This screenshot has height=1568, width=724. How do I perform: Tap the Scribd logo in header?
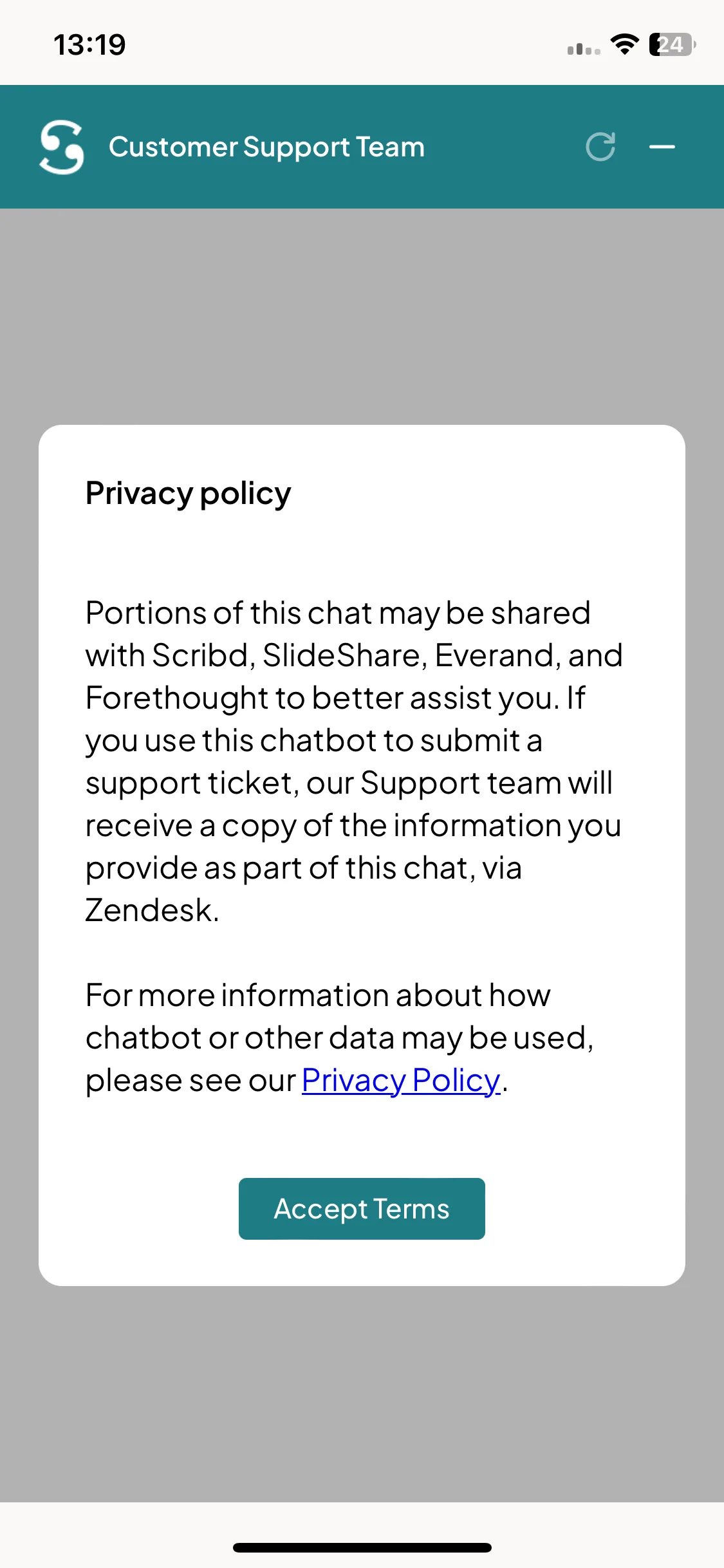62,147
